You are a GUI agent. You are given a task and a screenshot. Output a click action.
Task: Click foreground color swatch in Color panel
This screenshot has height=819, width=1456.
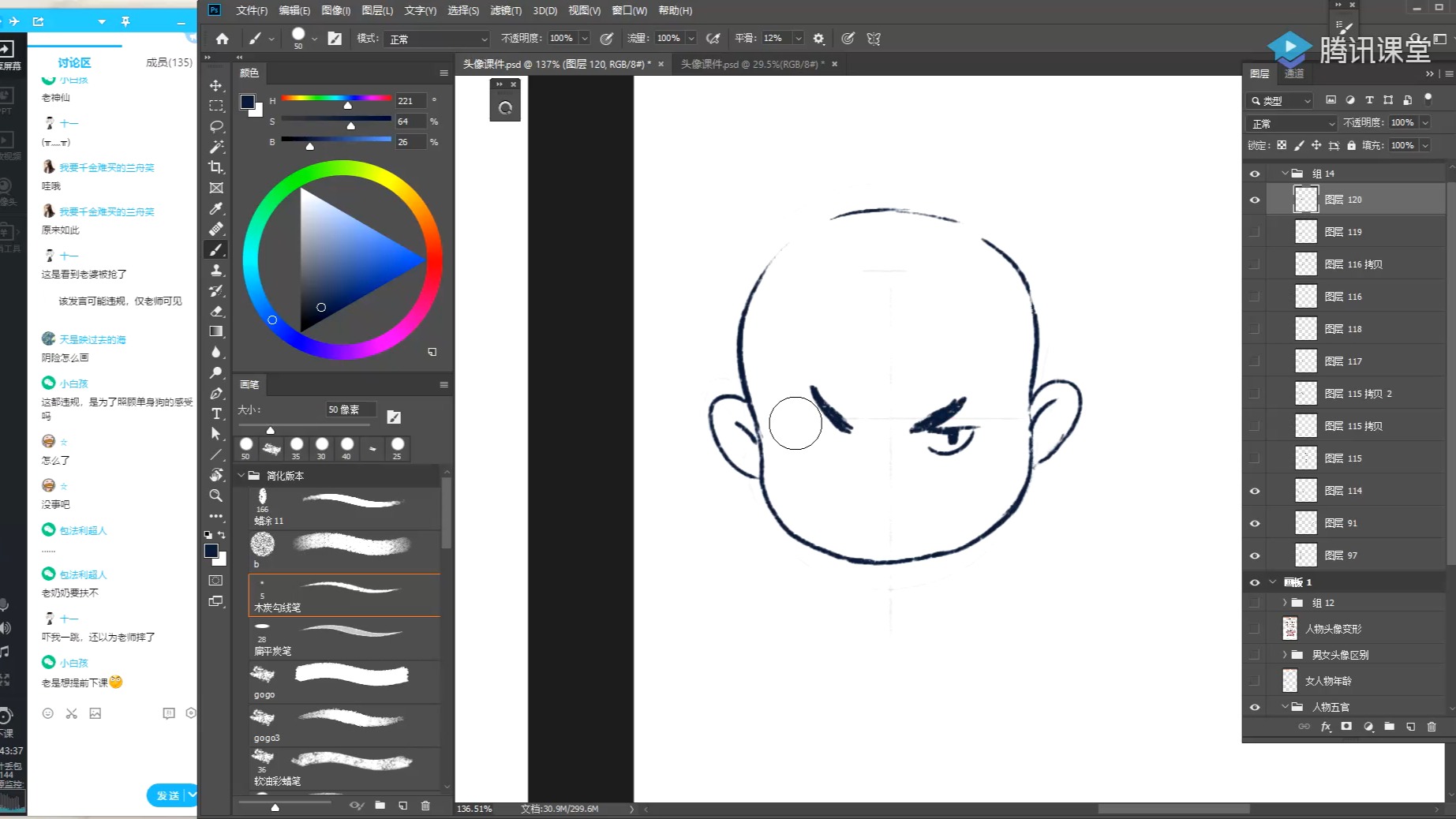(248, 102)
